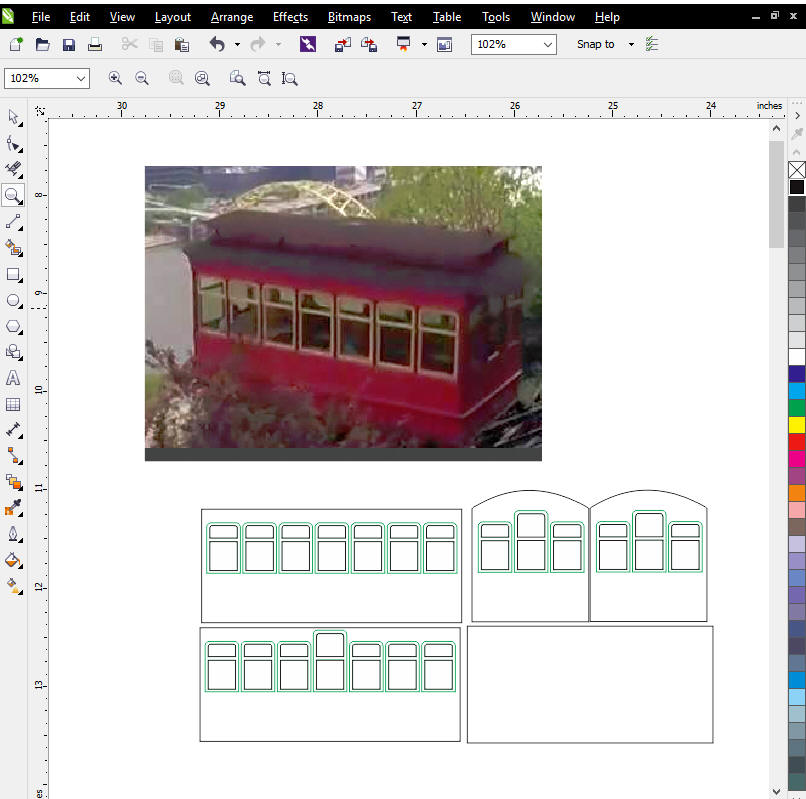Viewport: 806px width, 799px height.
Task: Click the Import icon
Action: [343, 45]
